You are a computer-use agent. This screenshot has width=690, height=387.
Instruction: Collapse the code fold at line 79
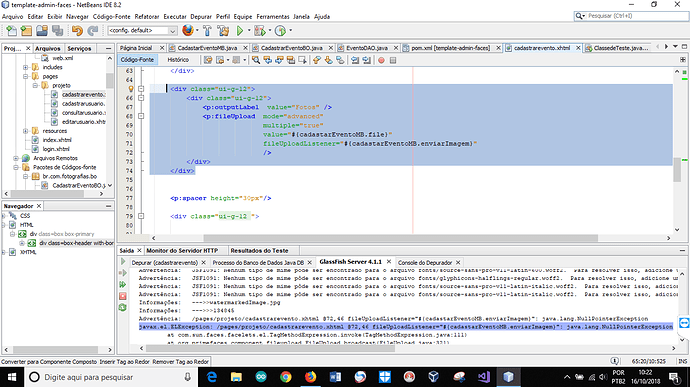(141, 216)
